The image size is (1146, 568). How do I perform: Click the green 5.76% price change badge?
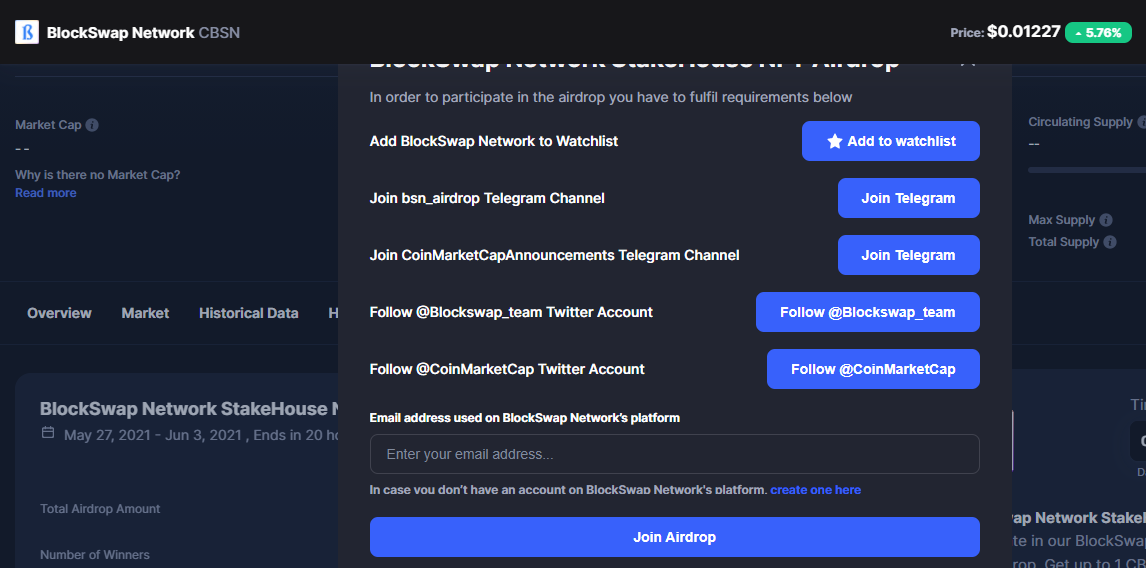click(1098, 33)
